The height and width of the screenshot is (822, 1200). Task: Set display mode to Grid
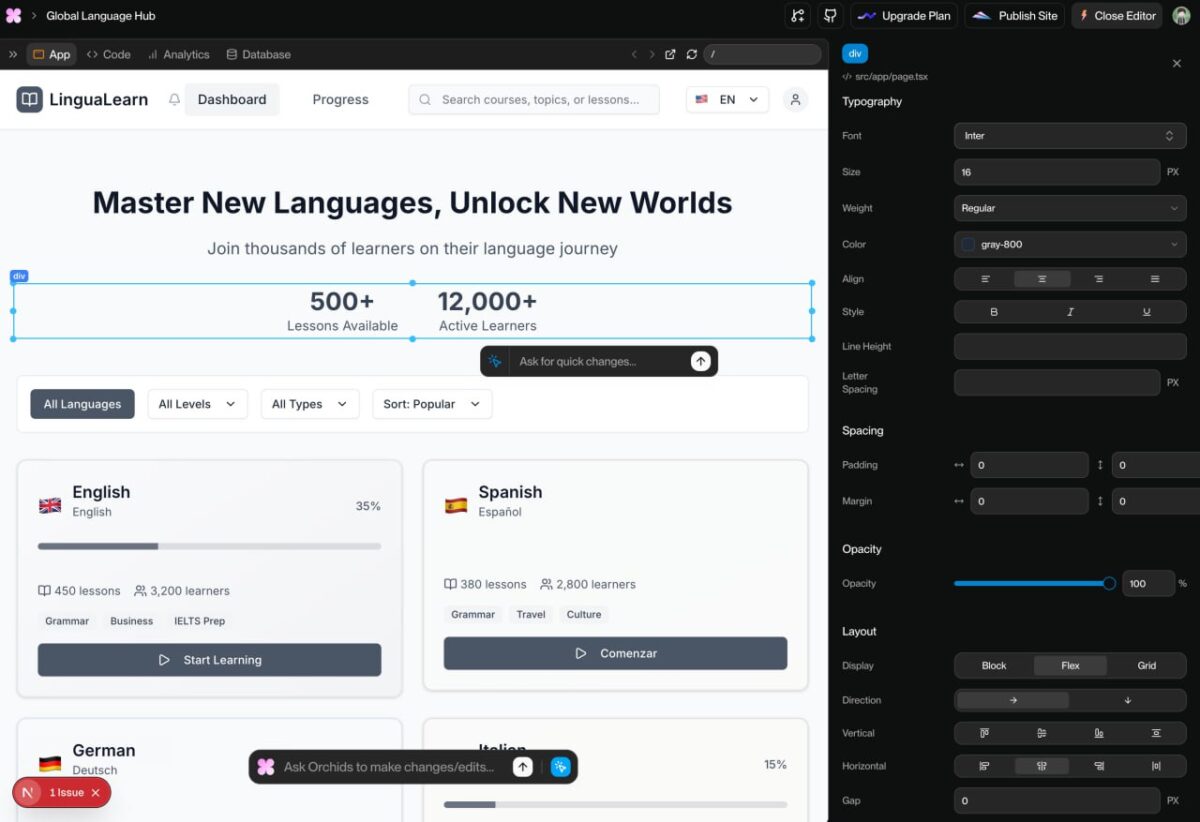tap(1146, 666)
